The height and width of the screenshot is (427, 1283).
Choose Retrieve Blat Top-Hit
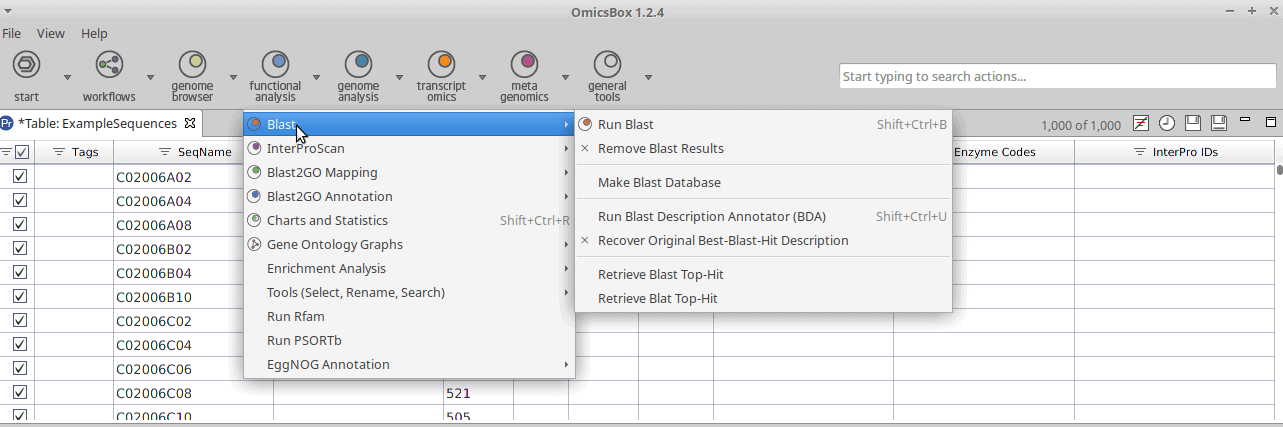tap(763, 298)
